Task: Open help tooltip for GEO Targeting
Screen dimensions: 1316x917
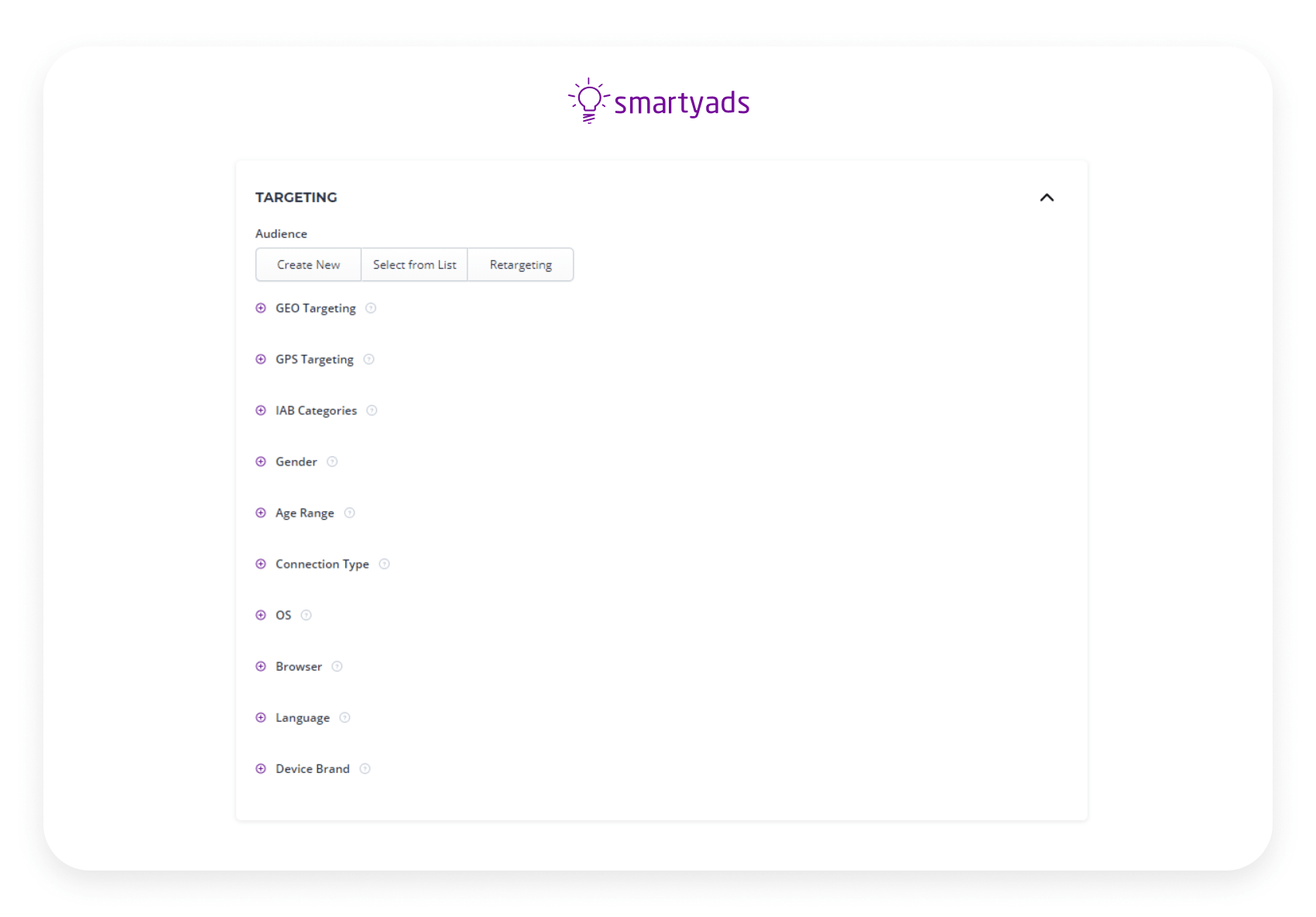Action: [x=371, y=307]
